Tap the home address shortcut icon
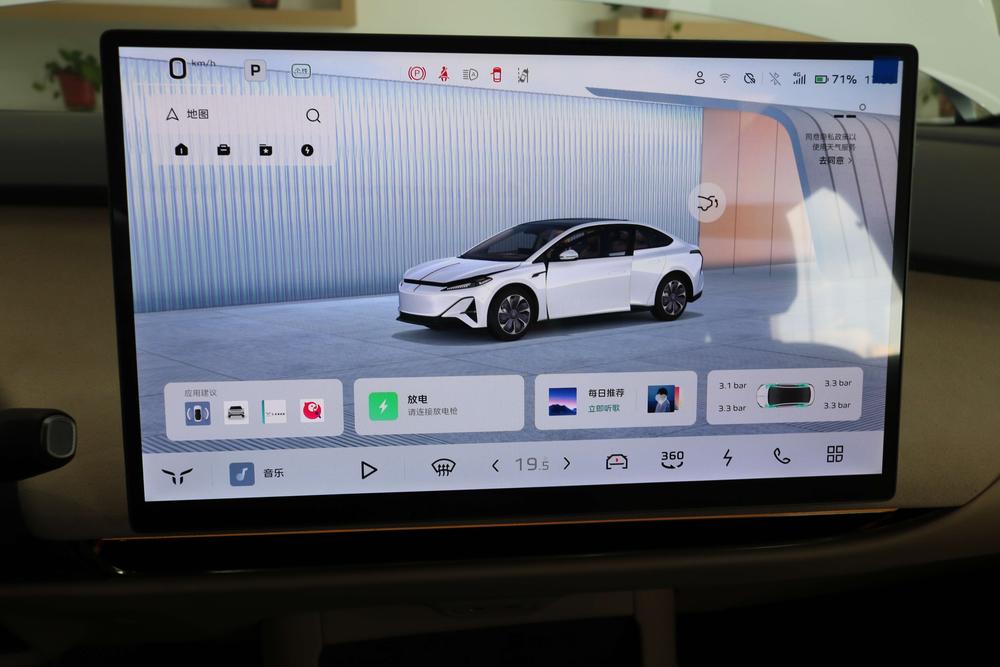Screen dimensions: 1000x667 click(x=181, y=150)
